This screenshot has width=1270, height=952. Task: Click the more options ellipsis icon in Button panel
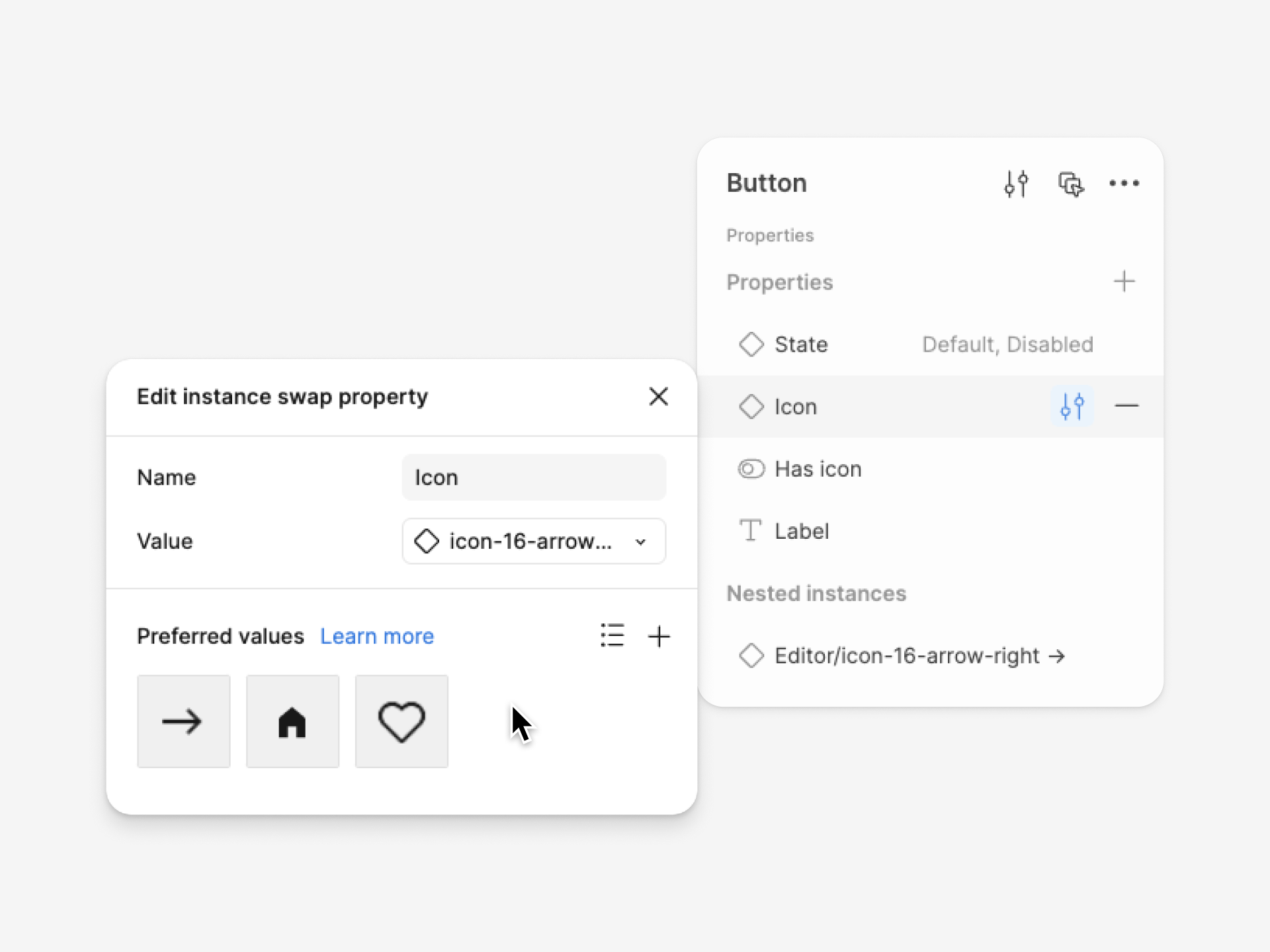[x=1124, y=183]
